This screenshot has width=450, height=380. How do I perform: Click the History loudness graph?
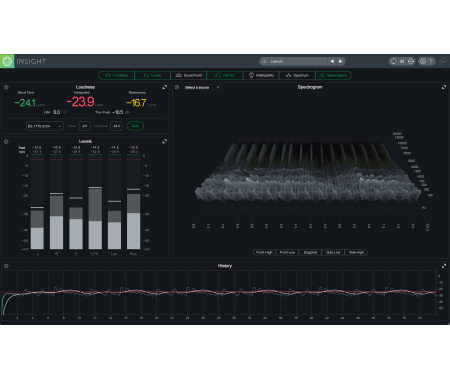point(219,292)
